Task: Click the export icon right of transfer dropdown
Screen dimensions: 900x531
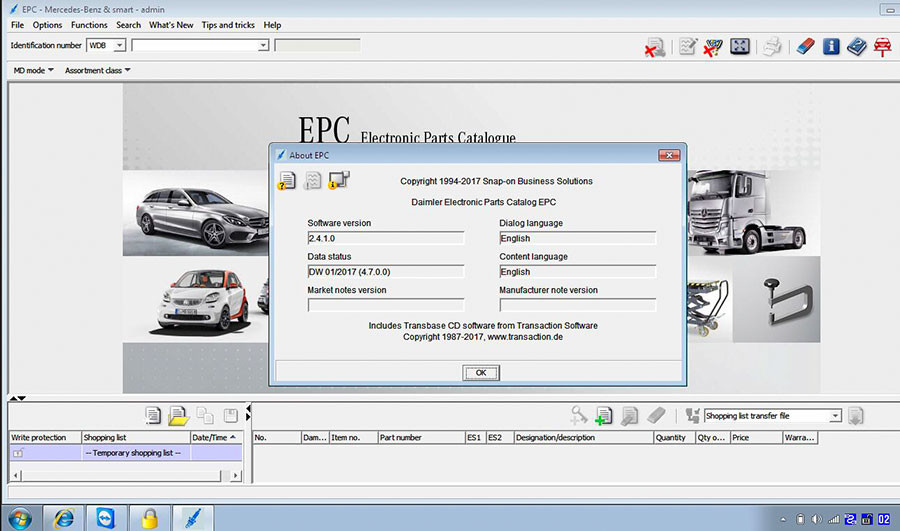Action: (x=855, y=416)
